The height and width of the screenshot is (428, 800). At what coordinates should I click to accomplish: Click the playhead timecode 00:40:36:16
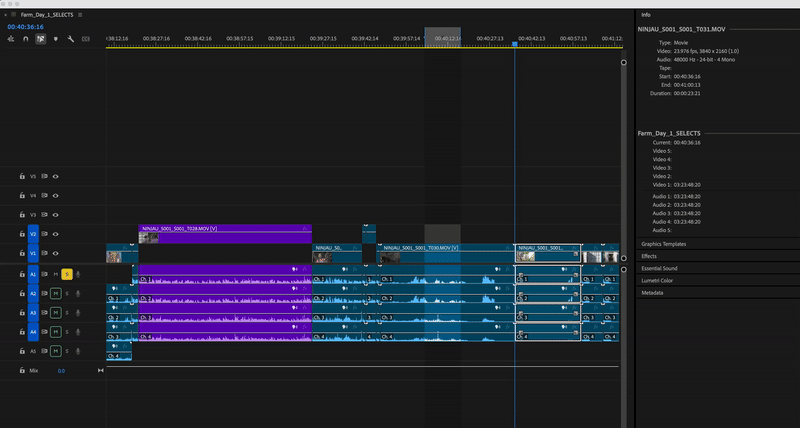click(x=26, y=27)
